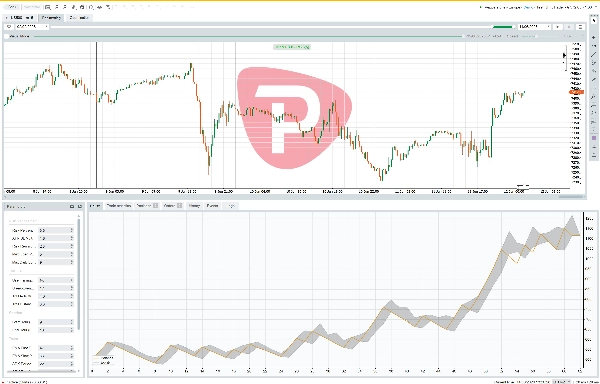Click the orange current price label on the price axis
600x384 pixels.
(x=576, y=92)
